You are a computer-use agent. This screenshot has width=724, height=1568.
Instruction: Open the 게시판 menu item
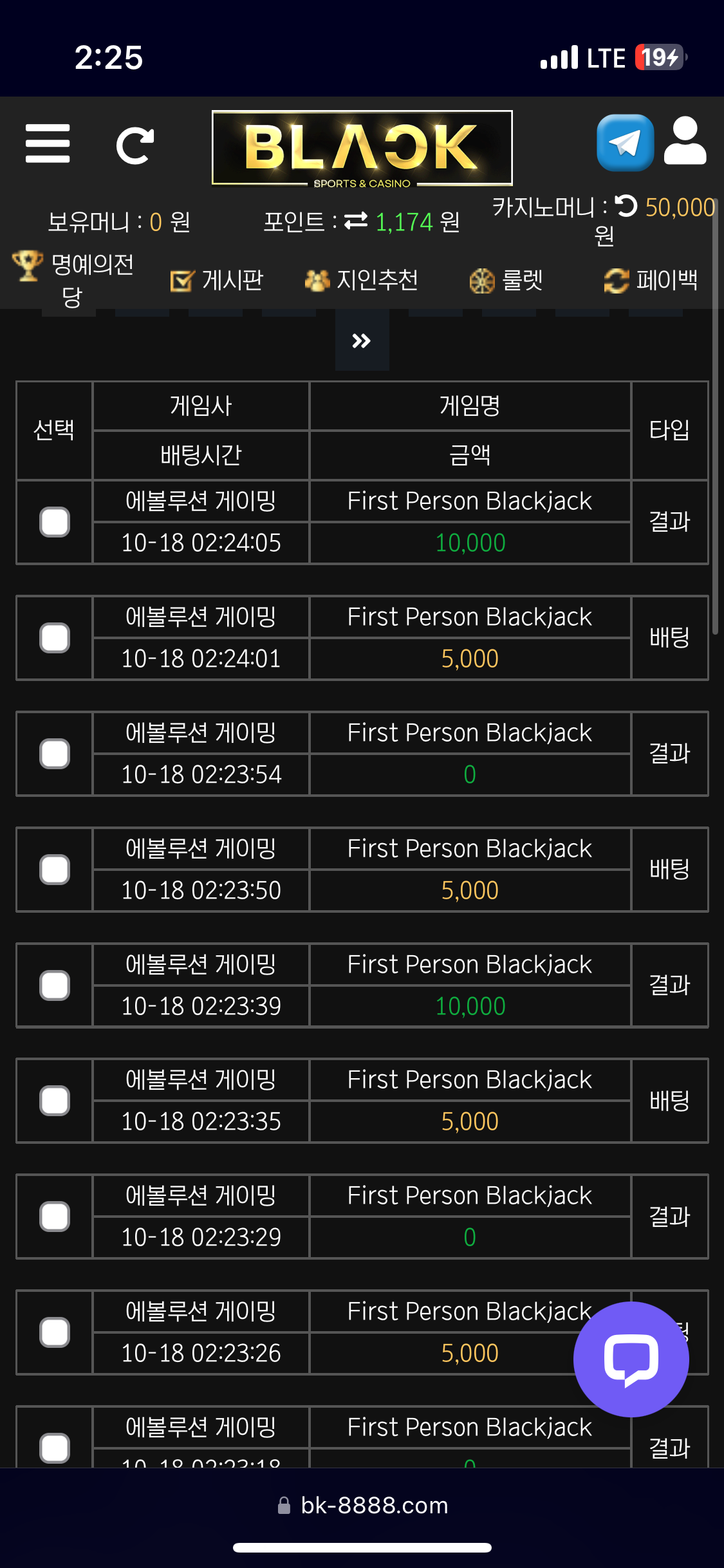(217, 280)
